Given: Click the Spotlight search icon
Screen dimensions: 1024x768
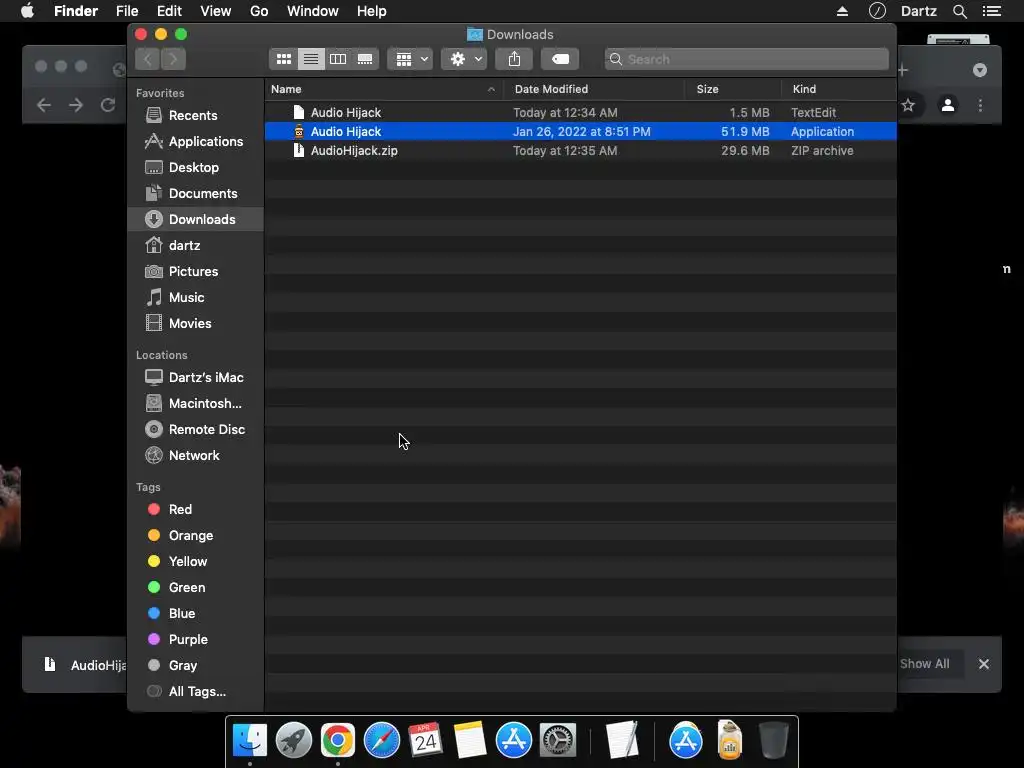Looking at the screenshot, I should click(959, 11).
